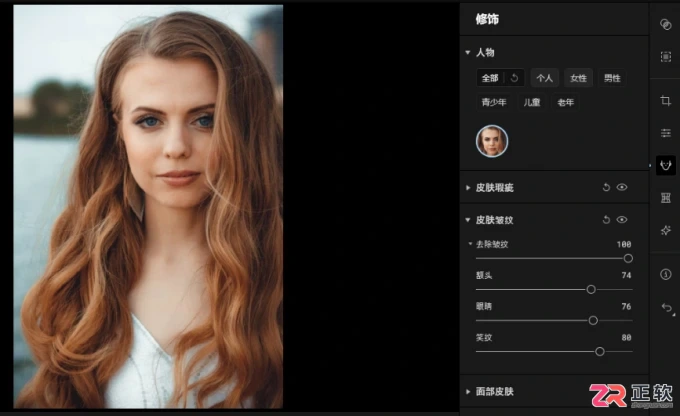Select the crop tool icon
The width and height of the screenshot is (680, 416).
665,101
